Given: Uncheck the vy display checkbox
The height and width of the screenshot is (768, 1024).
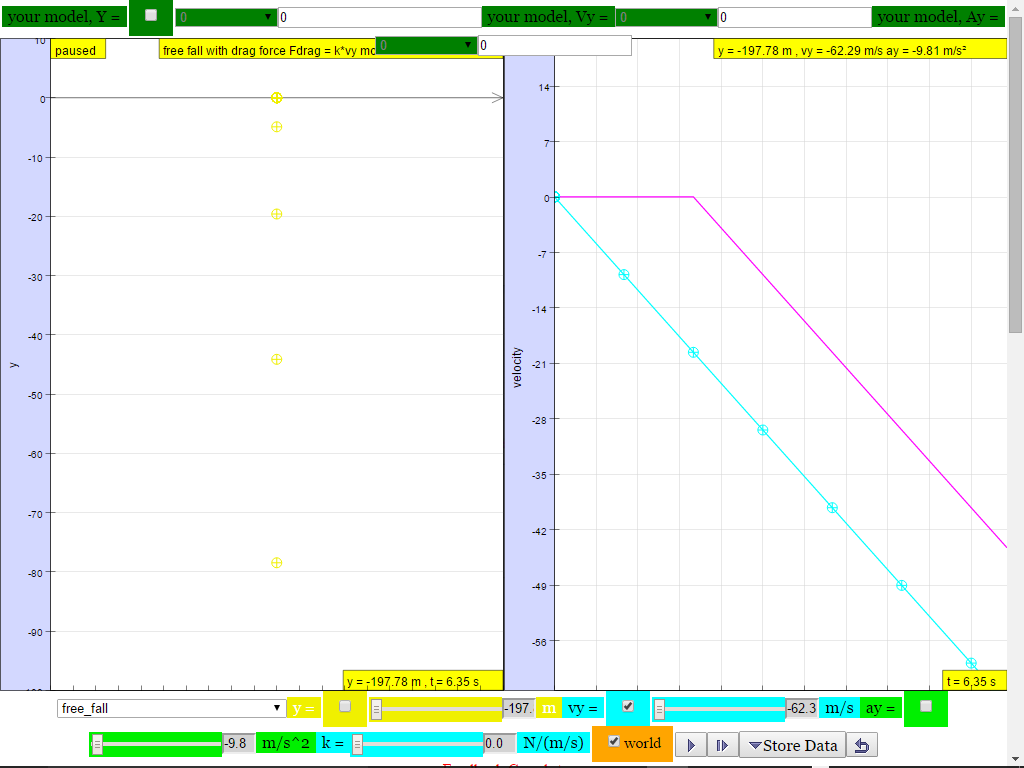Looking at the screenshot, I should 628,706.
